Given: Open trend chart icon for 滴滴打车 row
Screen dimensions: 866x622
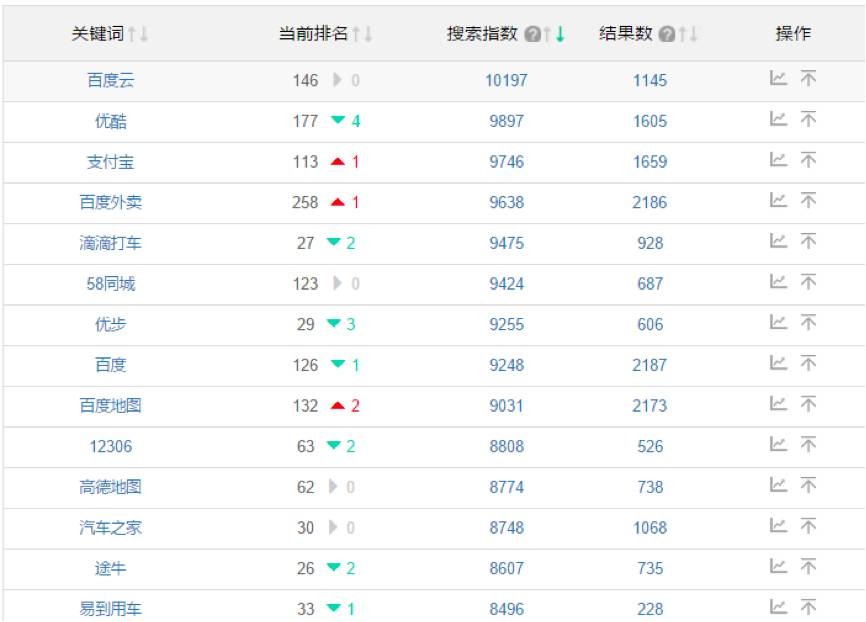Looking at the screenshot, I should (778, 241).
